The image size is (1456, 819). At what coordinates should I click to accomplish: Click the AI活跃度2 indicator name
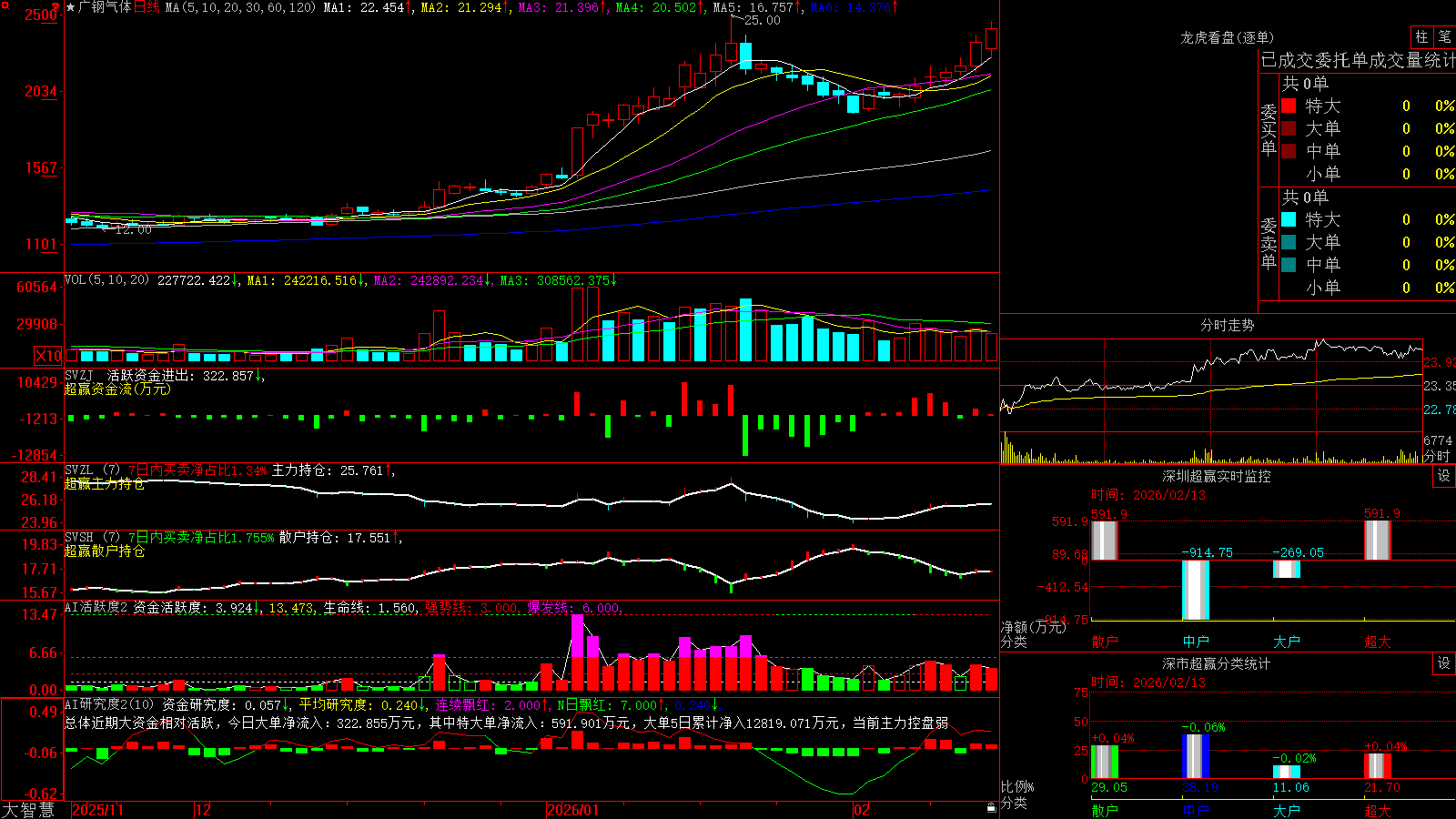pos(96,607)
